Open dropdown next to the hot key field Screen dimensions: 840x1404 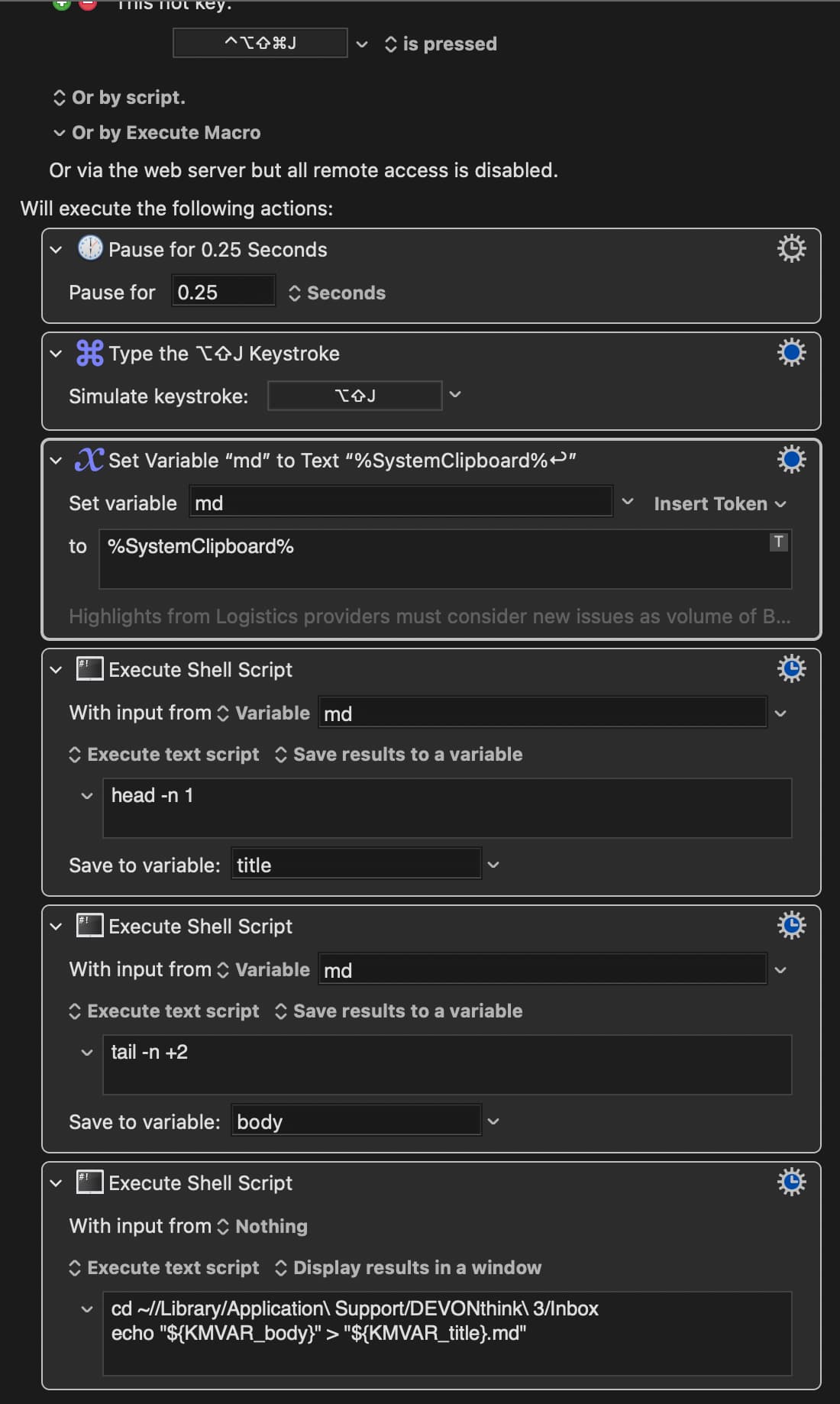coord(362,44)
